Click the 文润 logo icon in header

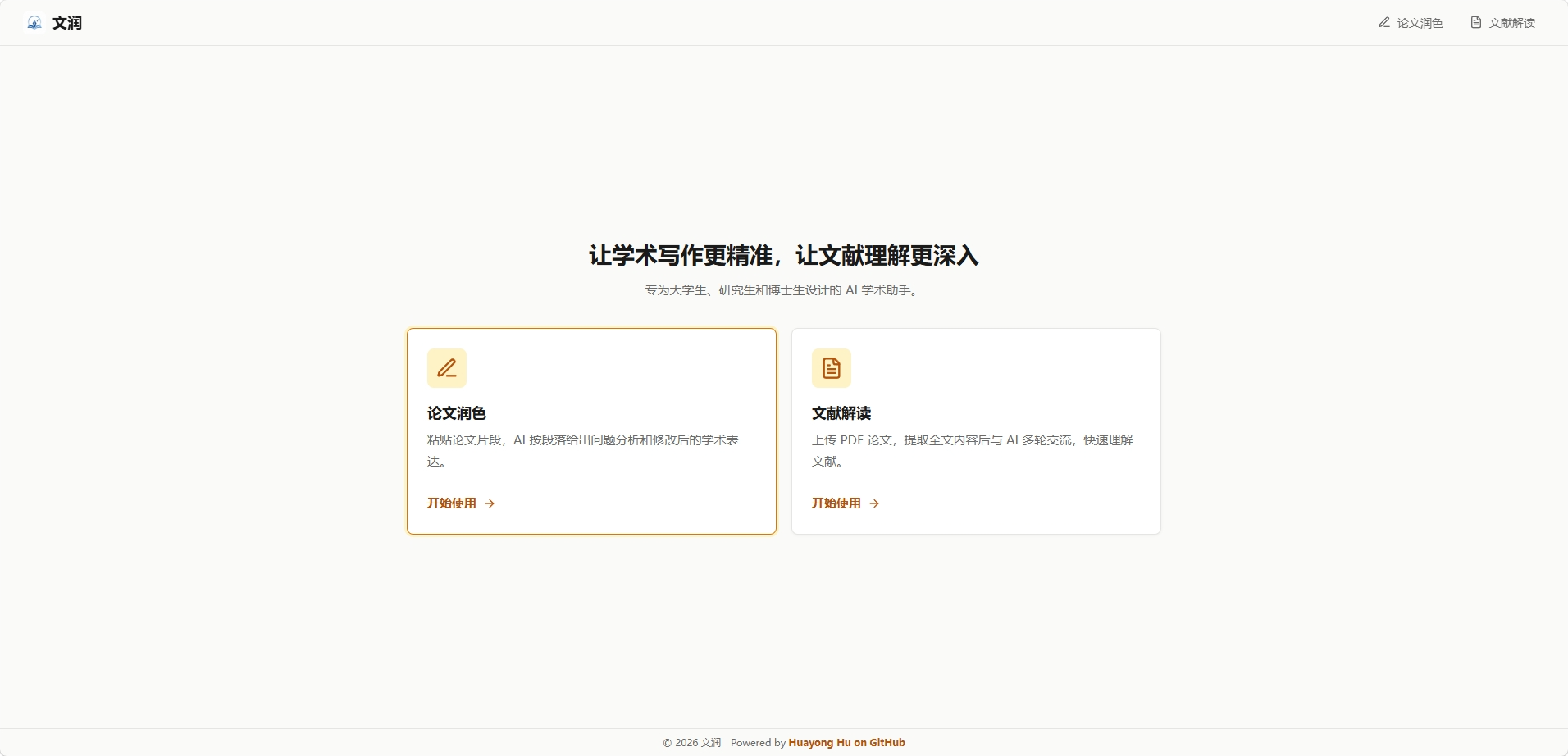click(x=34, y=23)
